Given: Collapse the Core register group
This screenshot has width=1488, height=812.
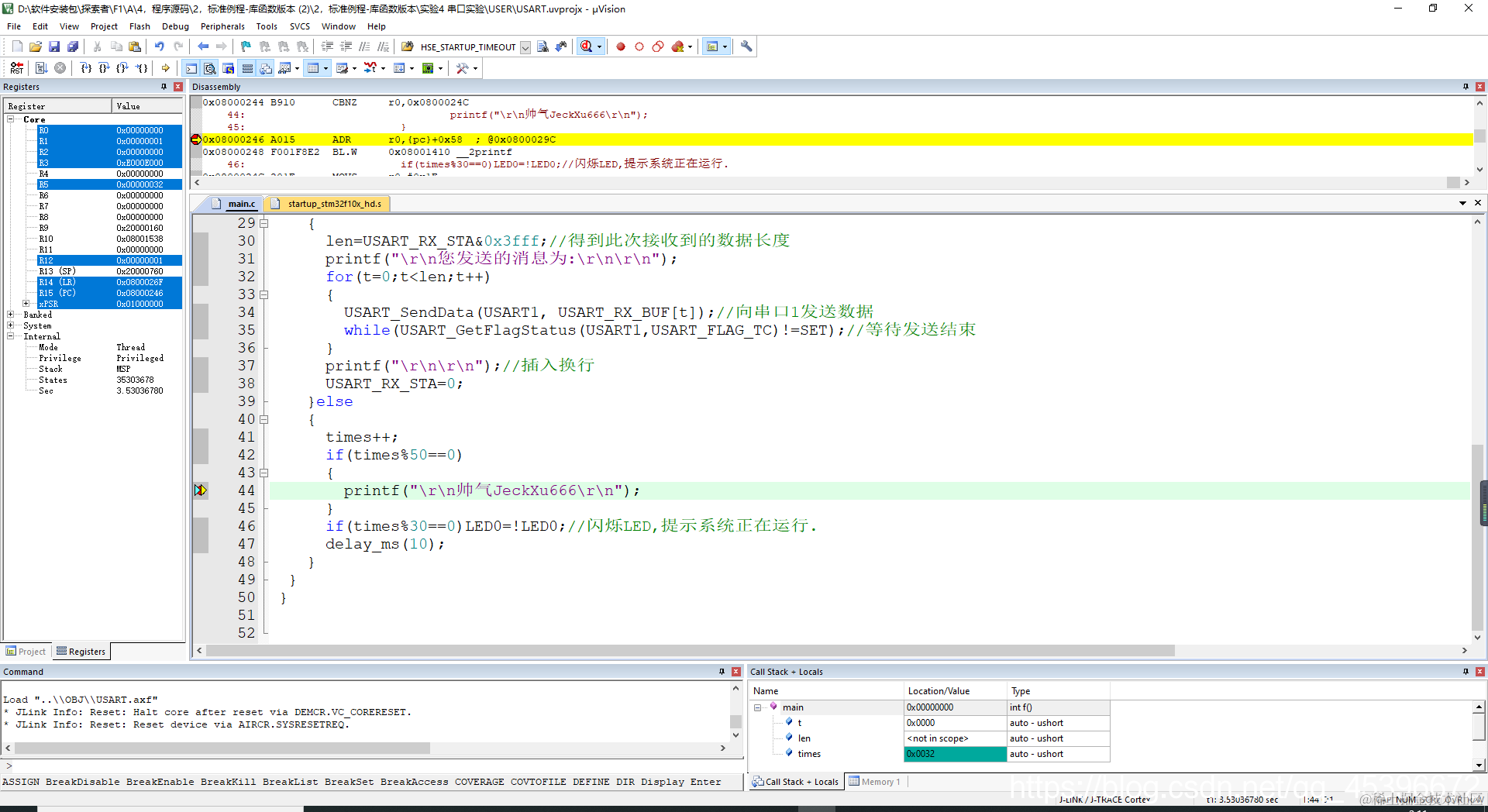Looking at the screenshot, I should (11, 119).
